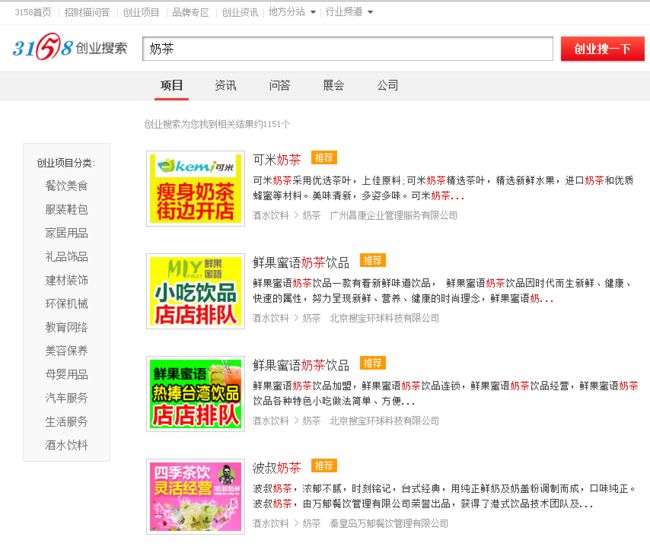Select the 母婴用品 category

[x=66, y=374]
